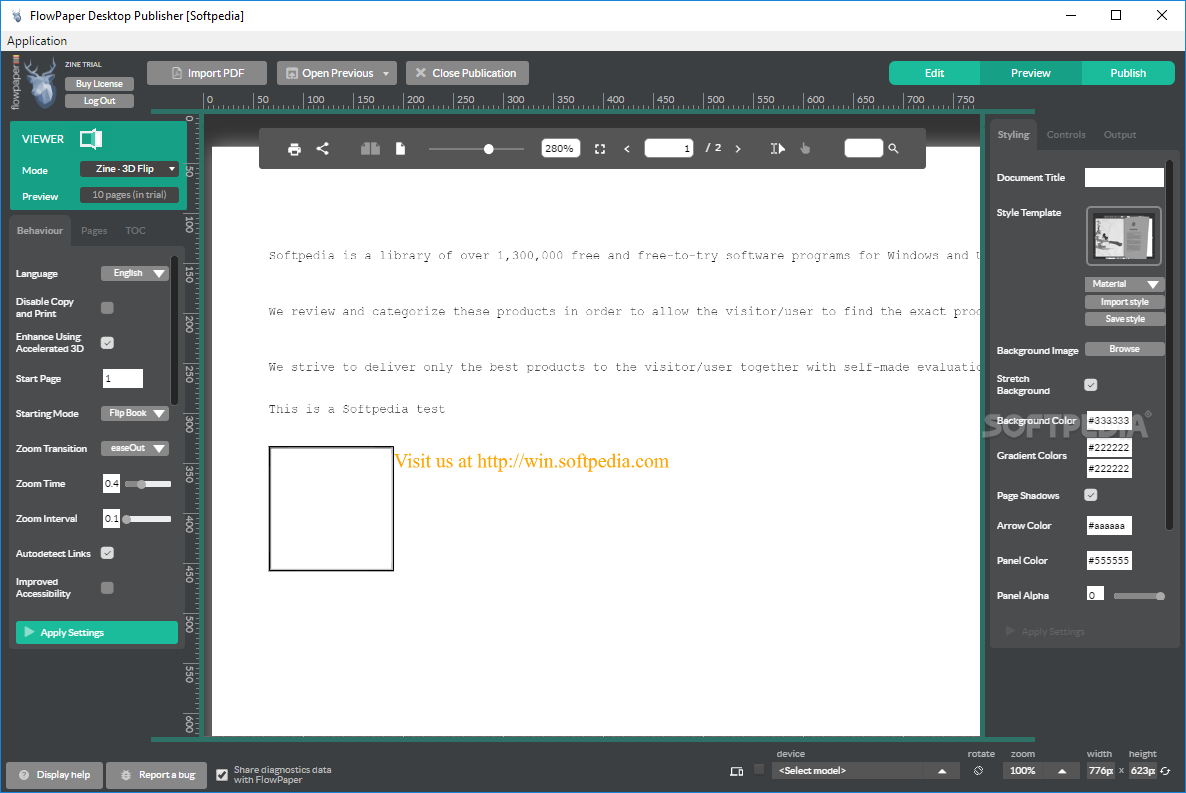Viewport: 1186px width, 793px height.
Task: Click the viewer zoom slider handle
Action: click(x=489, y=149)
